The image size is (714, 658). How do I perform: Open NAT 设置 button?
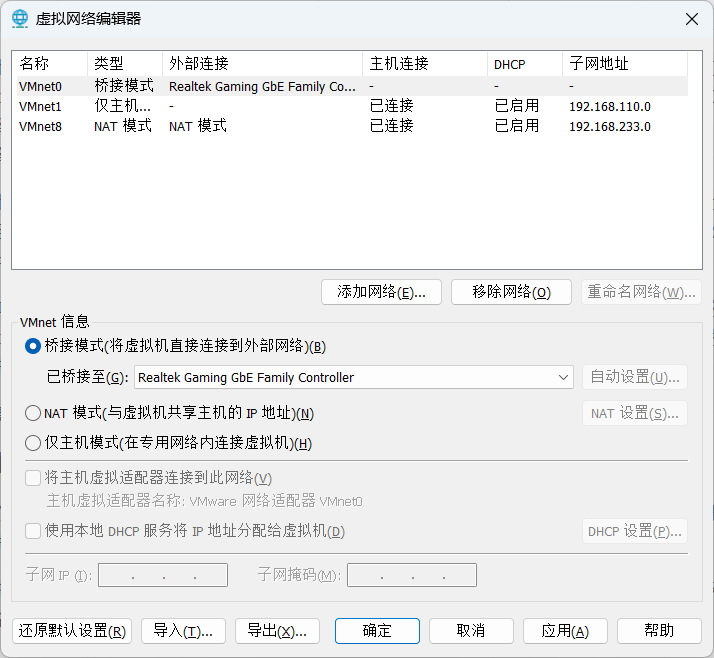pyautogui.click(x=635, y=413)
